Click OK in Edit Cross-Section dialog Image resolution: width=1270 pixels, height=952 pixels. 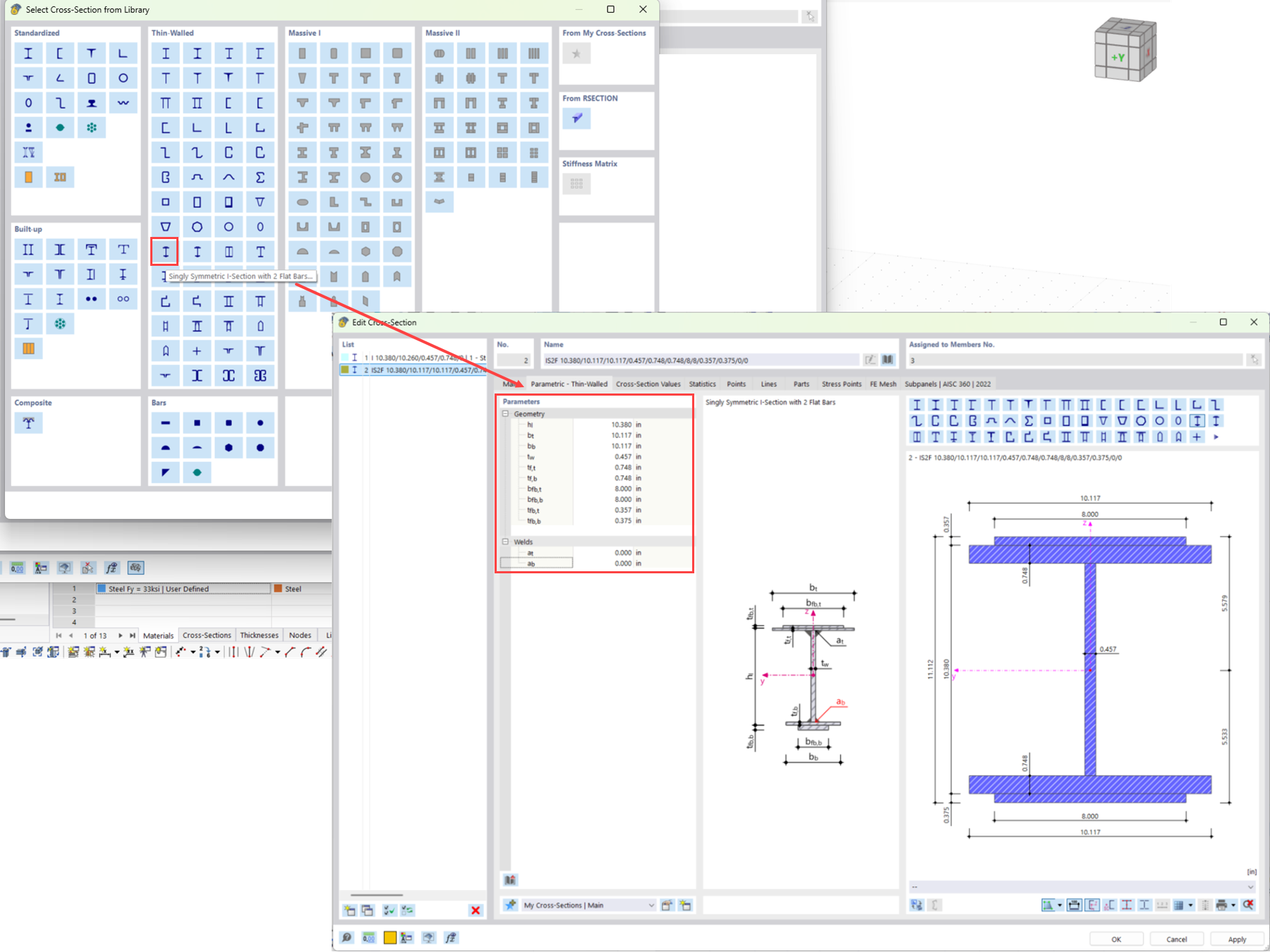coord(1116,939)
